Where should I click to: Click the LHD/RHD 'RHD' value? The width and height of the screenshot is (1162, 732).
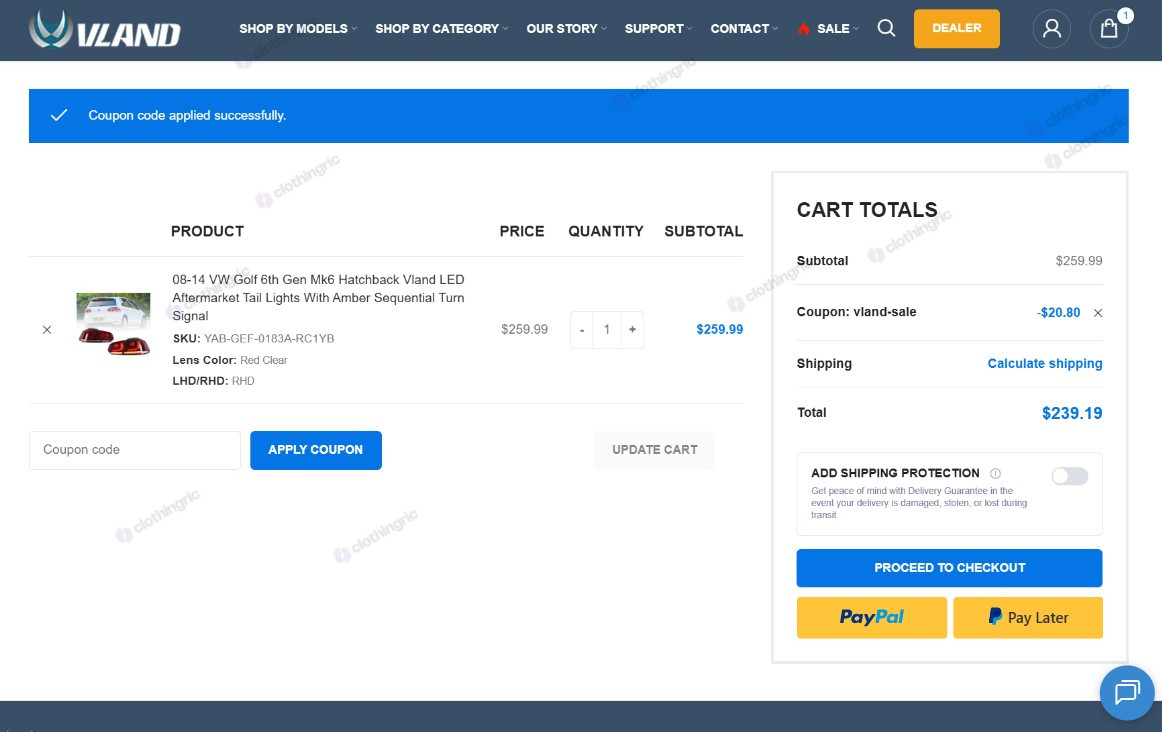tap(243, 381)
